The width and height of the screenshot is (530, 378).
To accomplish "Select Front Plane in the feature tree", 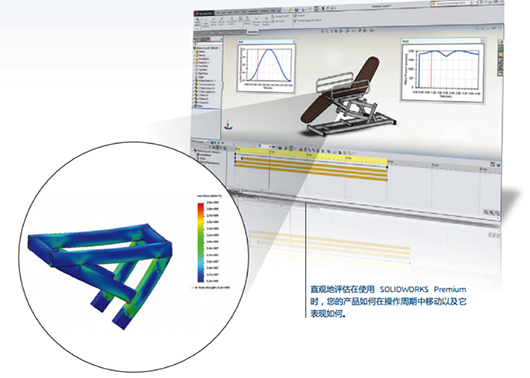I will click(x=203, y=66).
